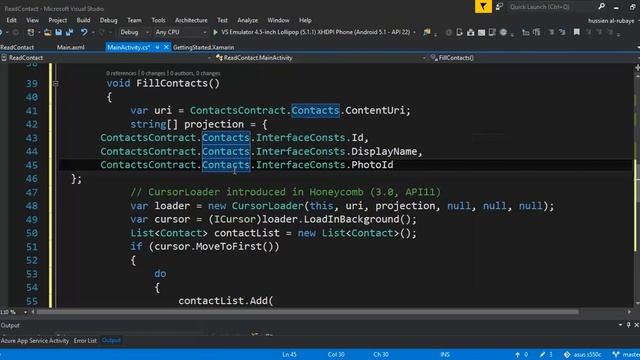This screenshot has height=360, width=640.
Task: Click the Undo arrow icon
Action: (84, 32)
